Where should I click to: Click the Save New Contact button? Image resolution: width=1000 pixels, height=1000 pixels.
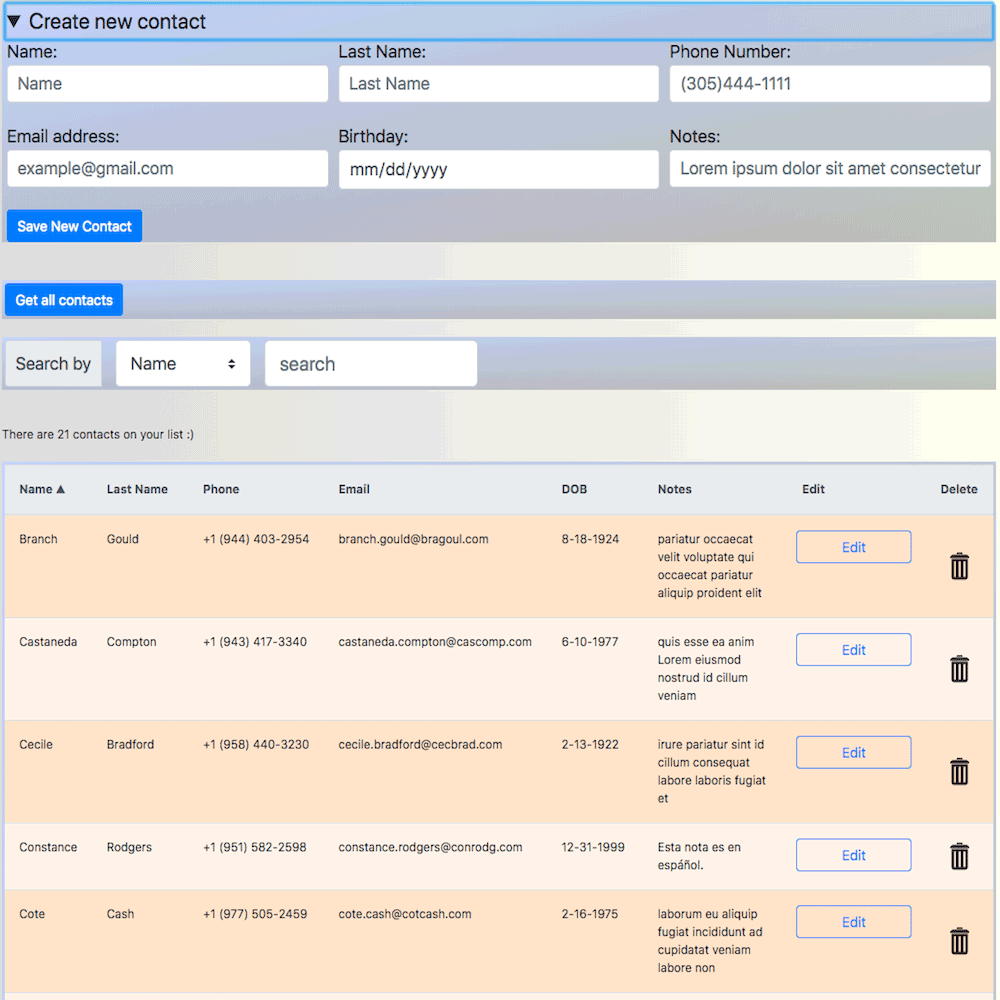pos(74,226)
